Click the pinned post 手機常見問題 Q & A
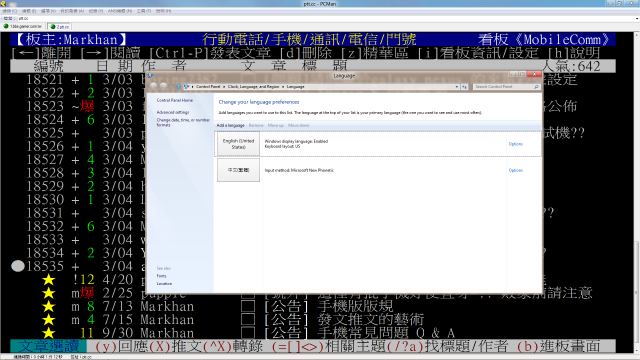This screenshot has height=360, width=640. coord(386,333)
